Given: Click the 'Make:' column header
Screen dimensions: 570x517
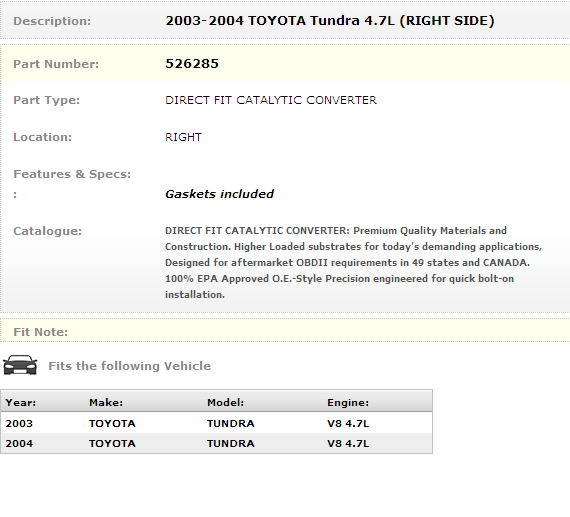Looking at the screenshot, I should [106, 402].
